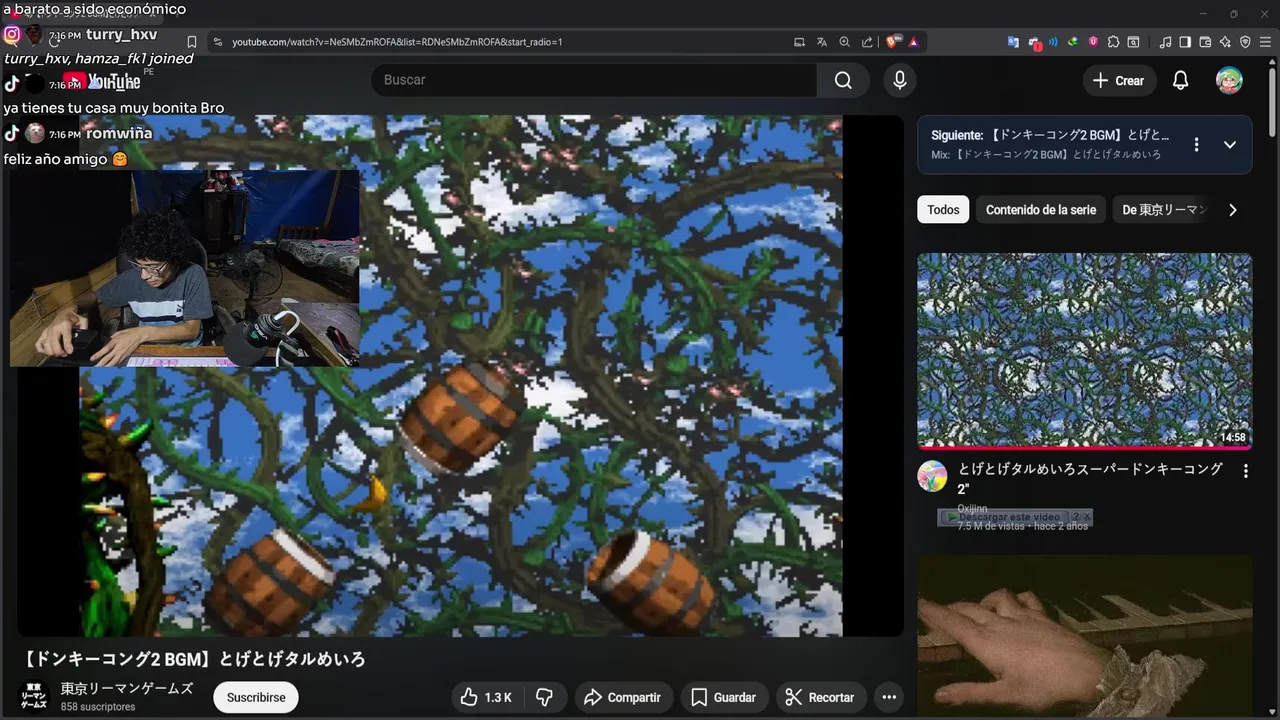Image resolution: width=1280 pixels, height=720 pixels.
Task: Click Descargar este video overlay button
Action: click(x=1004, y=517)
